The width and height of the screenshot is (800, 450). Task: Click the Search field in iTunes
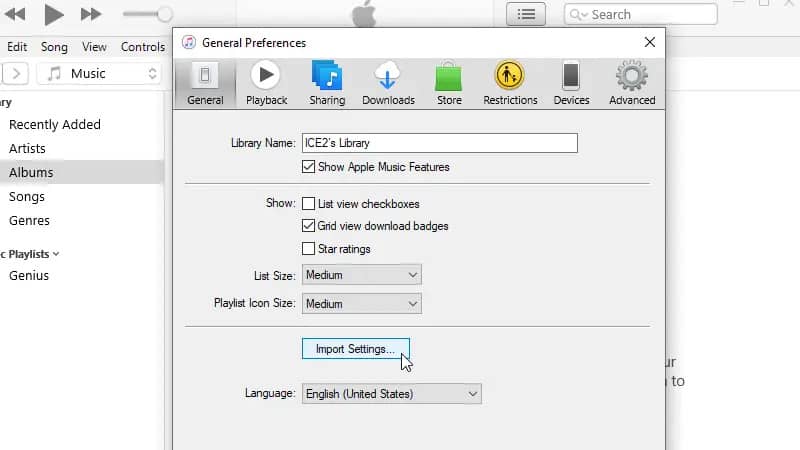click(641, 14)
